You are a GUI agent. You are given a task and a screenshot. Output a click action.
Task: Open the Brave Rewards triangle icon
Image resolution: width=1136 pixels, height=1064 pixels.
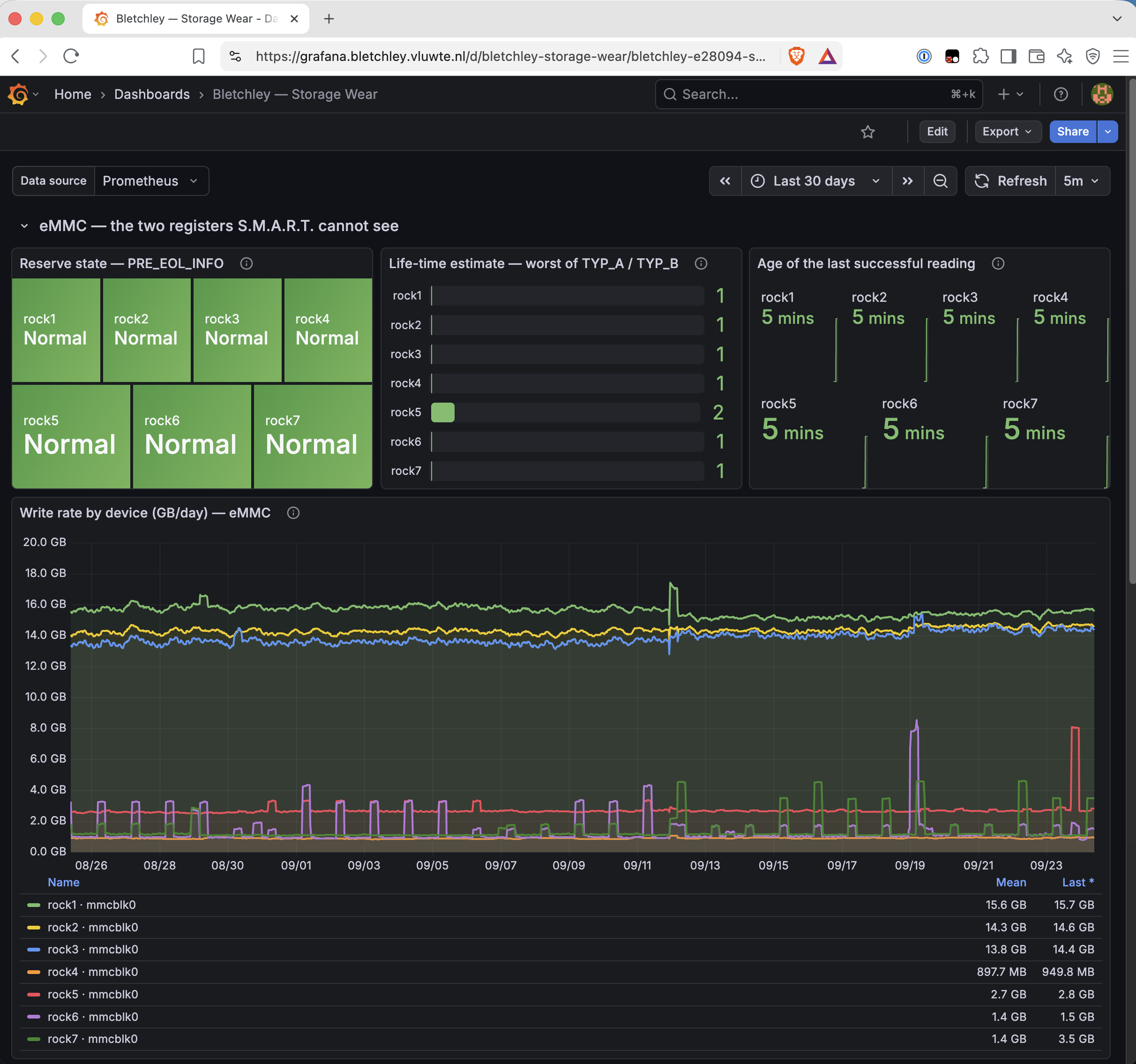point(827,56)
